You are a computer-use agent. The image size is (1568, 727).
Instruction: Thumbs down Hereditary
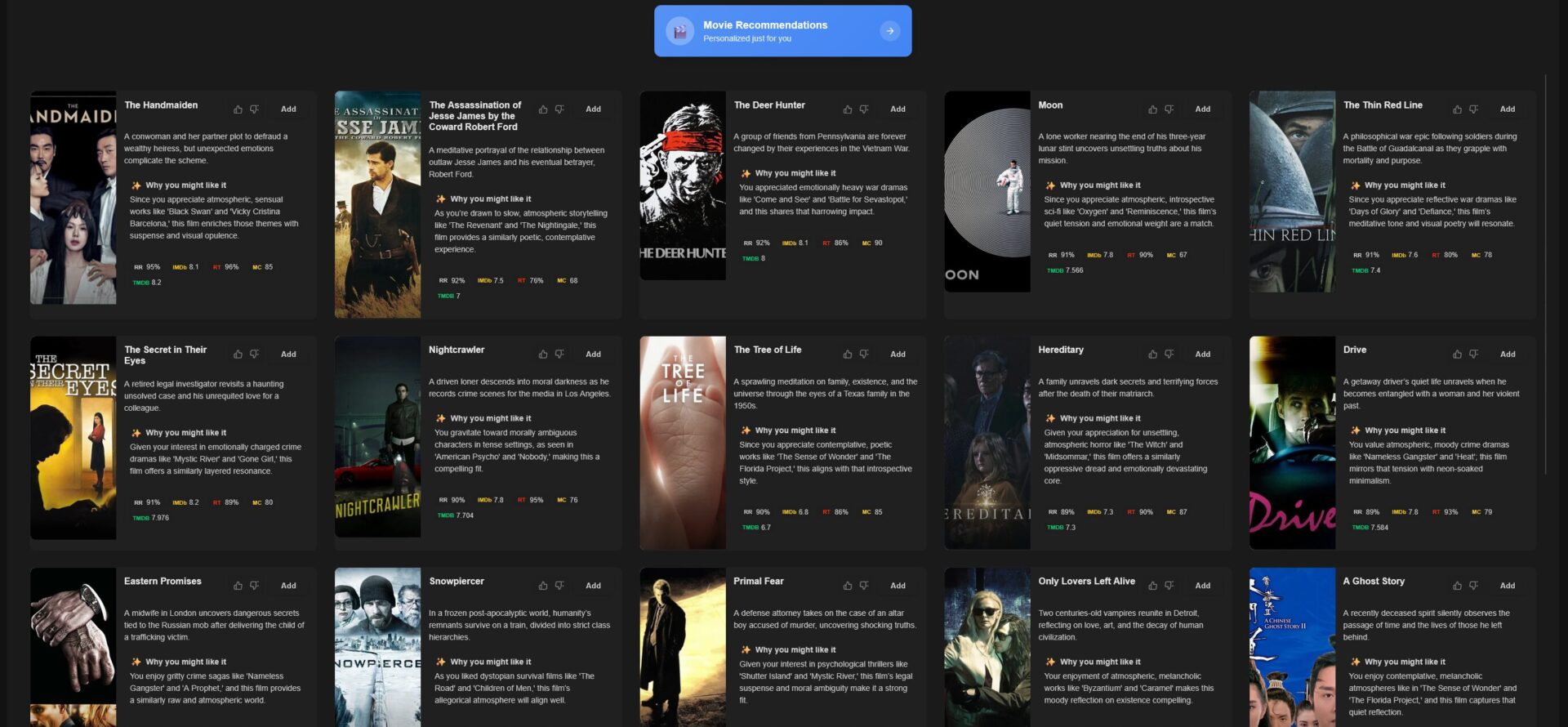coord(1169,355)
